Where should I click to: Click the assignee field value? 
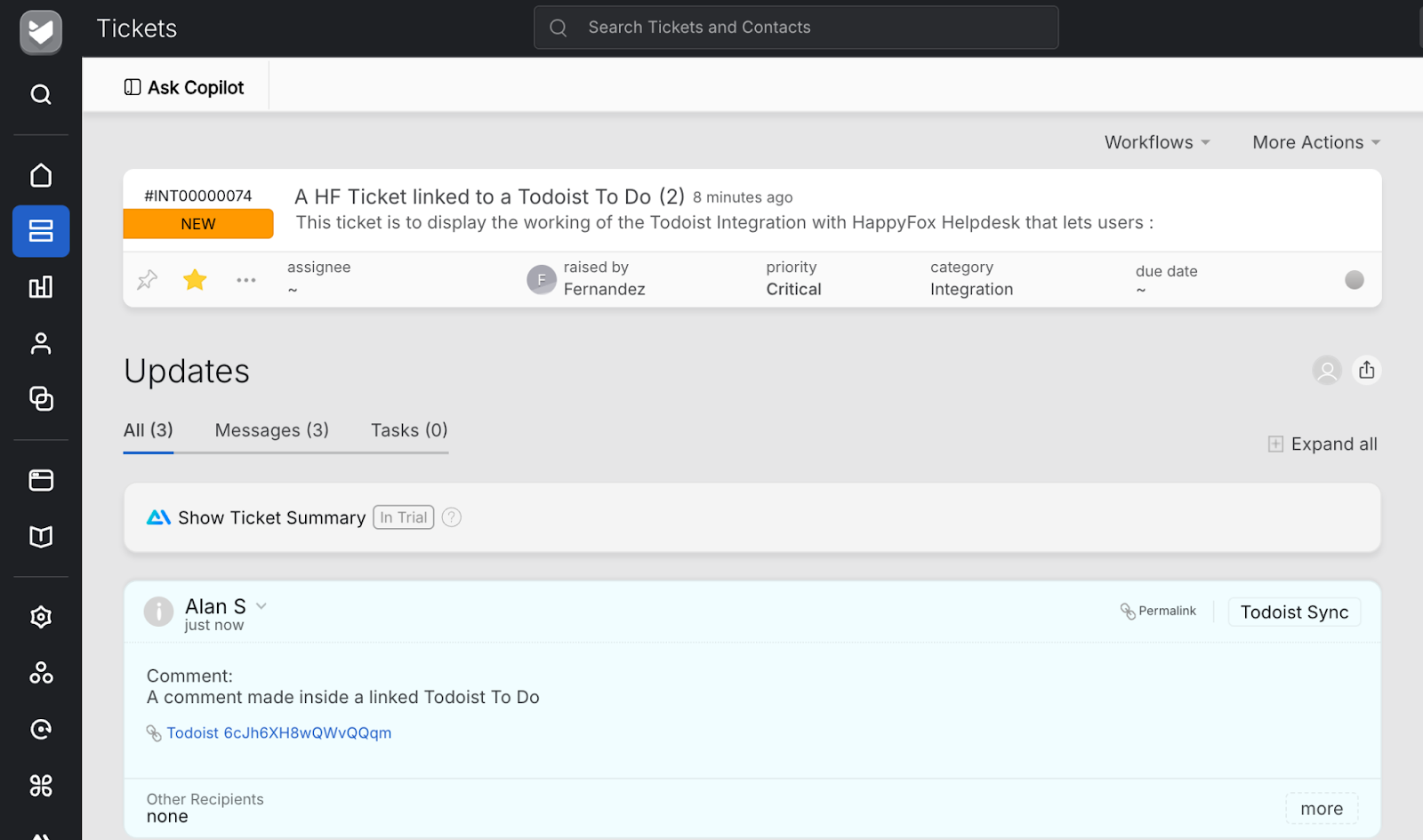(293, 290)
